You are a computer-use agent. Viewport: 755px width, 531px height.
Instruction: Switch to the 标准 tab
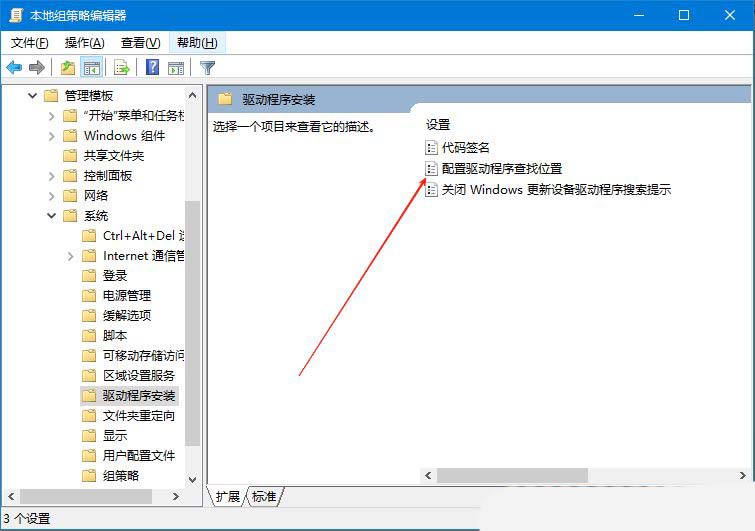coord(264,496)
